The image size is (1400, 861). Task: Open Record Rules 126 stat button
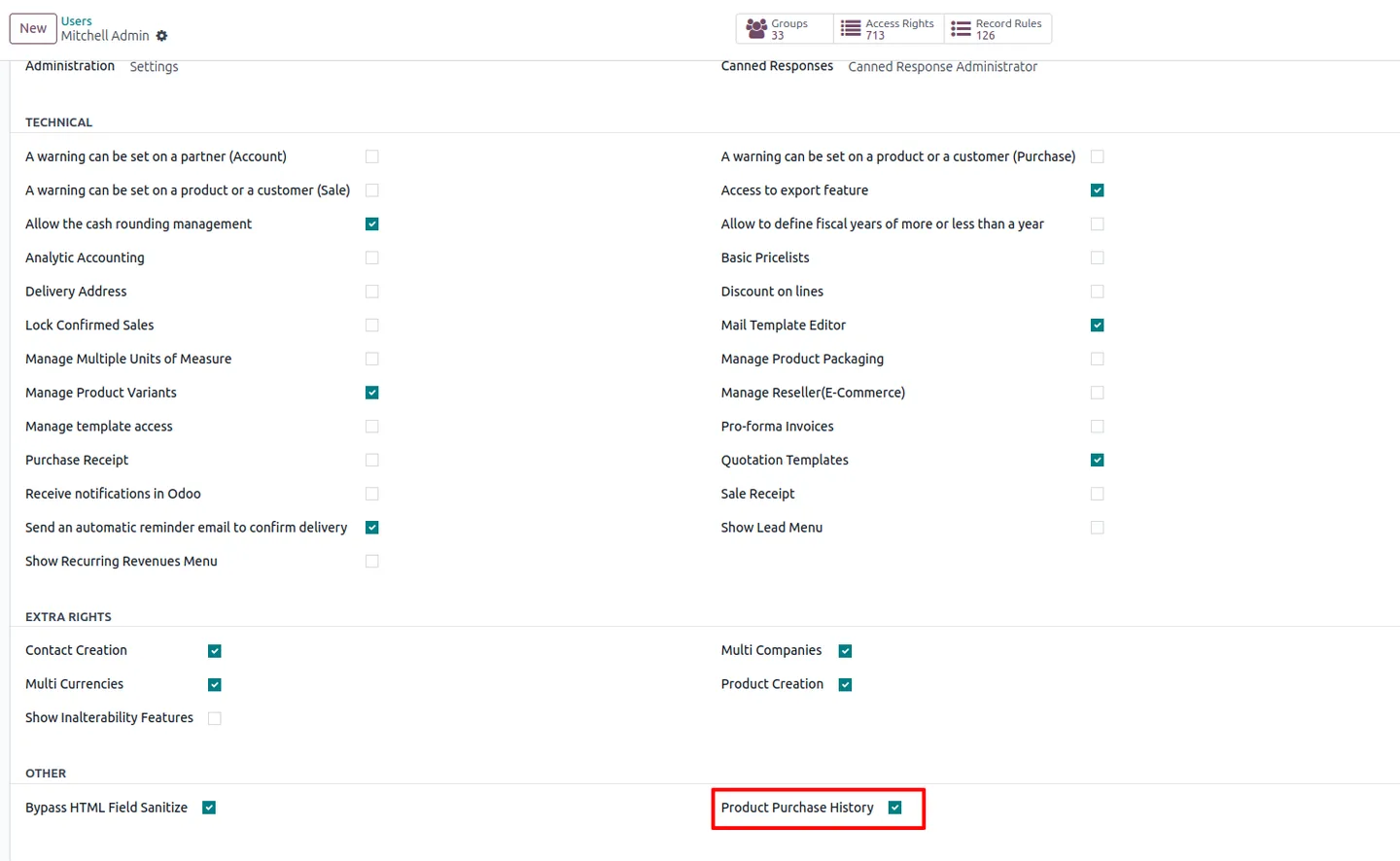click(x=997, y=29)
